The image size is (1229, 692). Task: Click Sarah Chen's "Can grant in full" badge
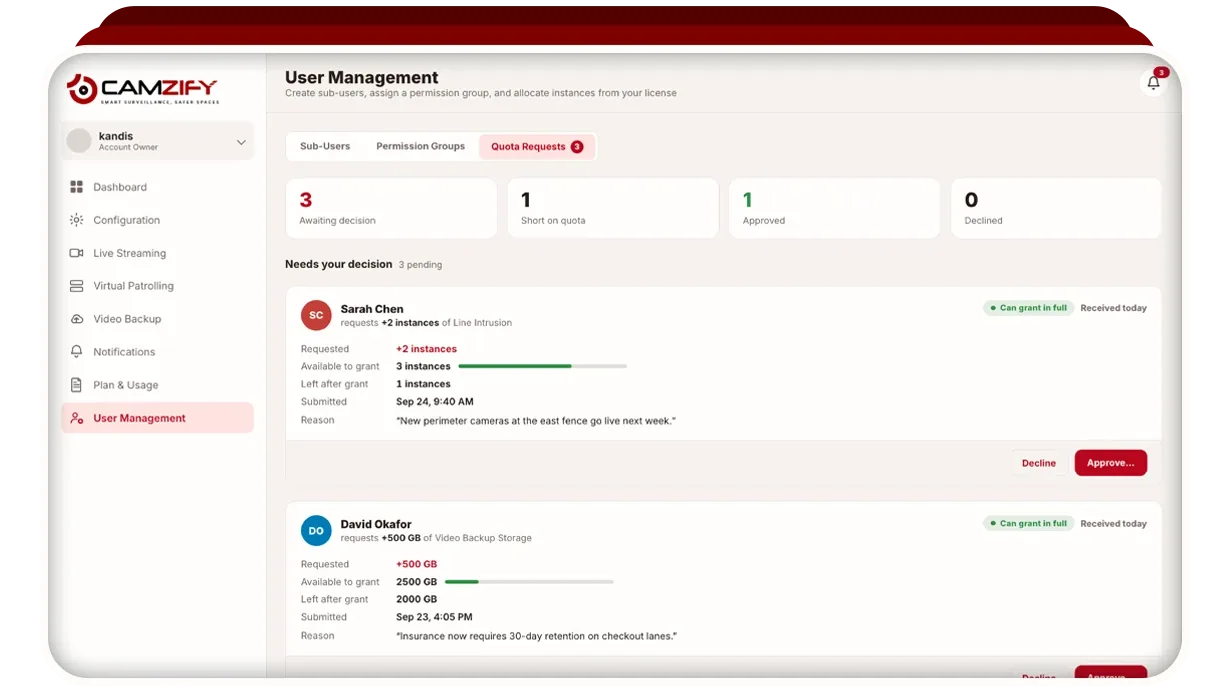click(x=1028, y=308)
